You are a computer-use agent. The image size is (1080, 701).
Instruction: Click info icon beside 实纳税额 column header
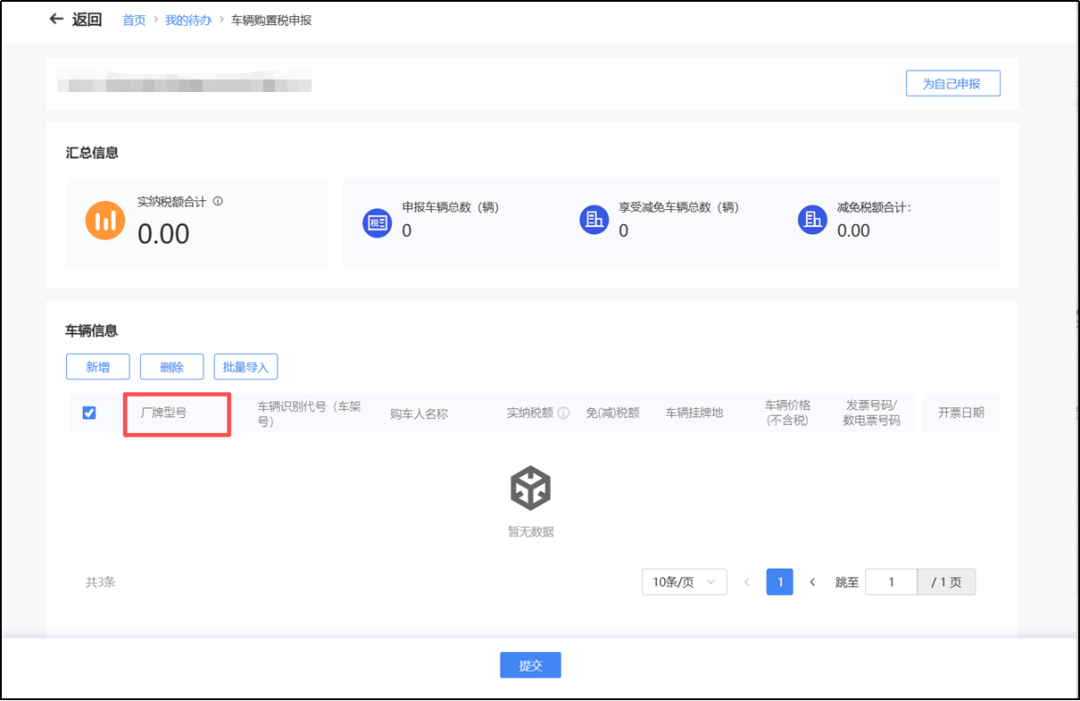pyautogui.click(x=563, y=413)
